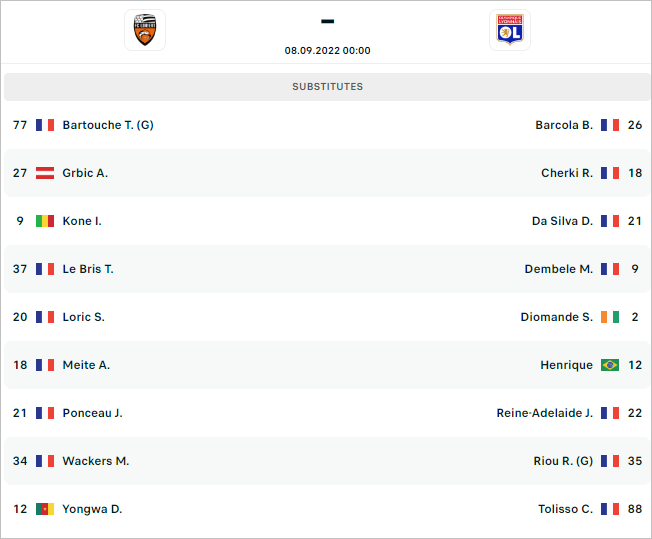Screen dimensions: 652x539
Task: Click the French flag beside Tolisso C.
Action: (610, 509)
